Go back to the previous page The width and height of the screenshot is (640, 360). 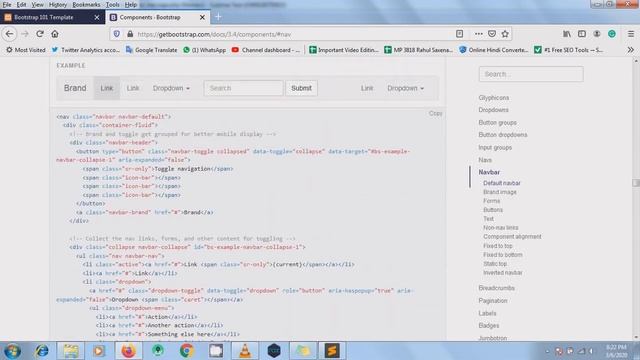point(9,34)
